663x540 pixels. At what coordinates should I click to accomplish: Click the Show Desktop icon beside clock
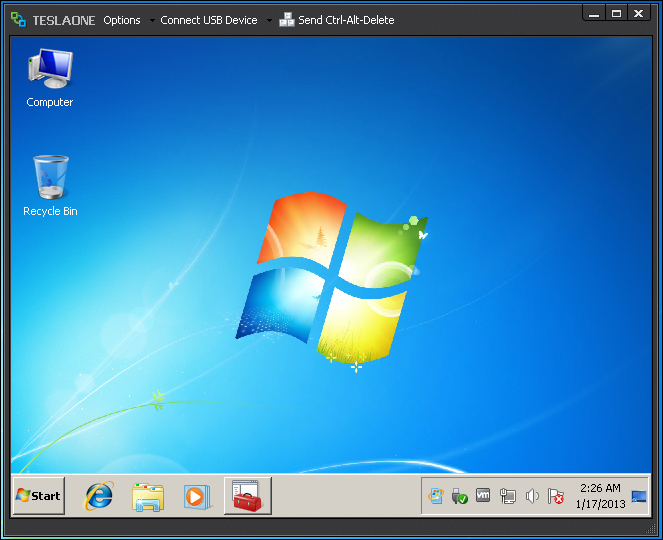639,496
